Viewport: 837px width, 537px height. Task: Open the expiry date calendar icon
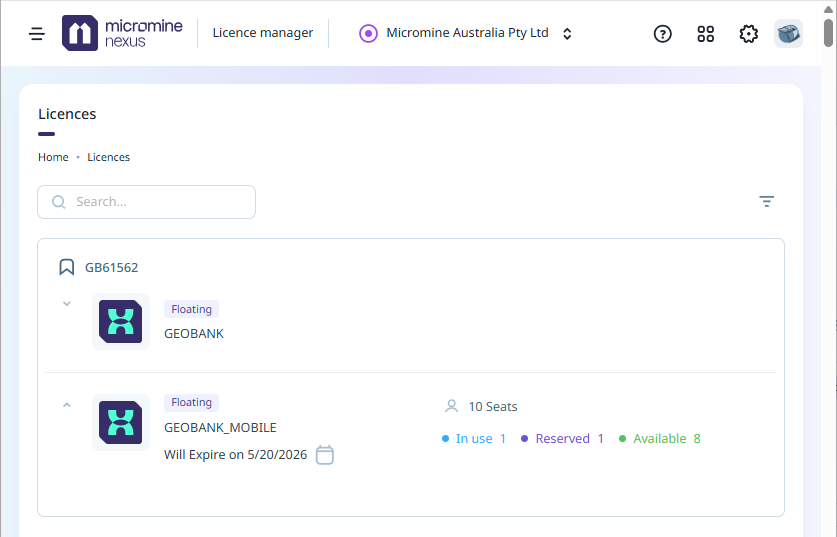point(325,455)
